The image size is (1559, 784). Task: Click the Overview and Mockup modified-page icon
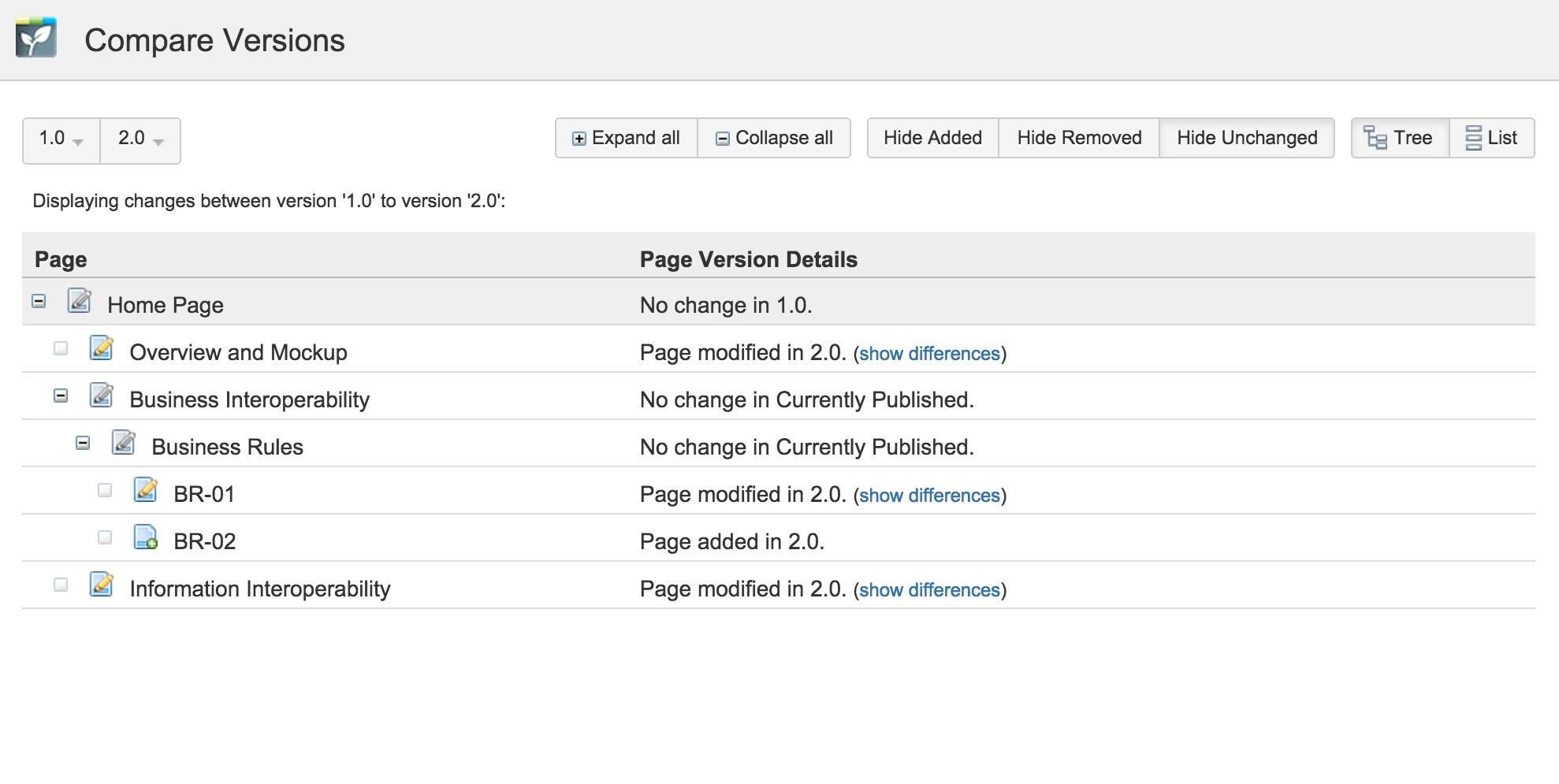(x=102, y=348)
